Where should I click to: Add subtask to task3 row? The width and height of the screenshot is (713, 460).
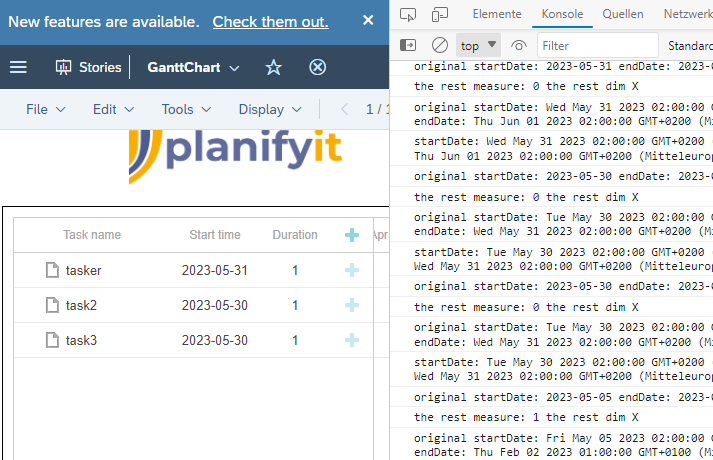(x=352, y=340)
